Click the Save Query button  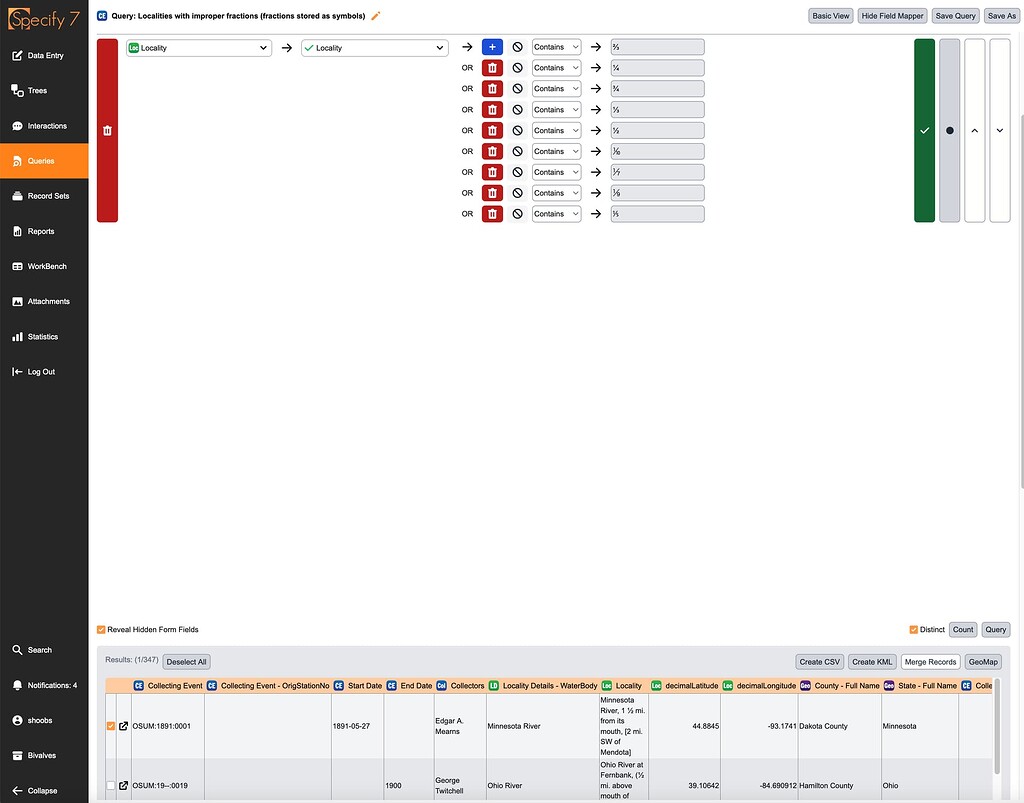pyautogui.click(x=954, y=15)
